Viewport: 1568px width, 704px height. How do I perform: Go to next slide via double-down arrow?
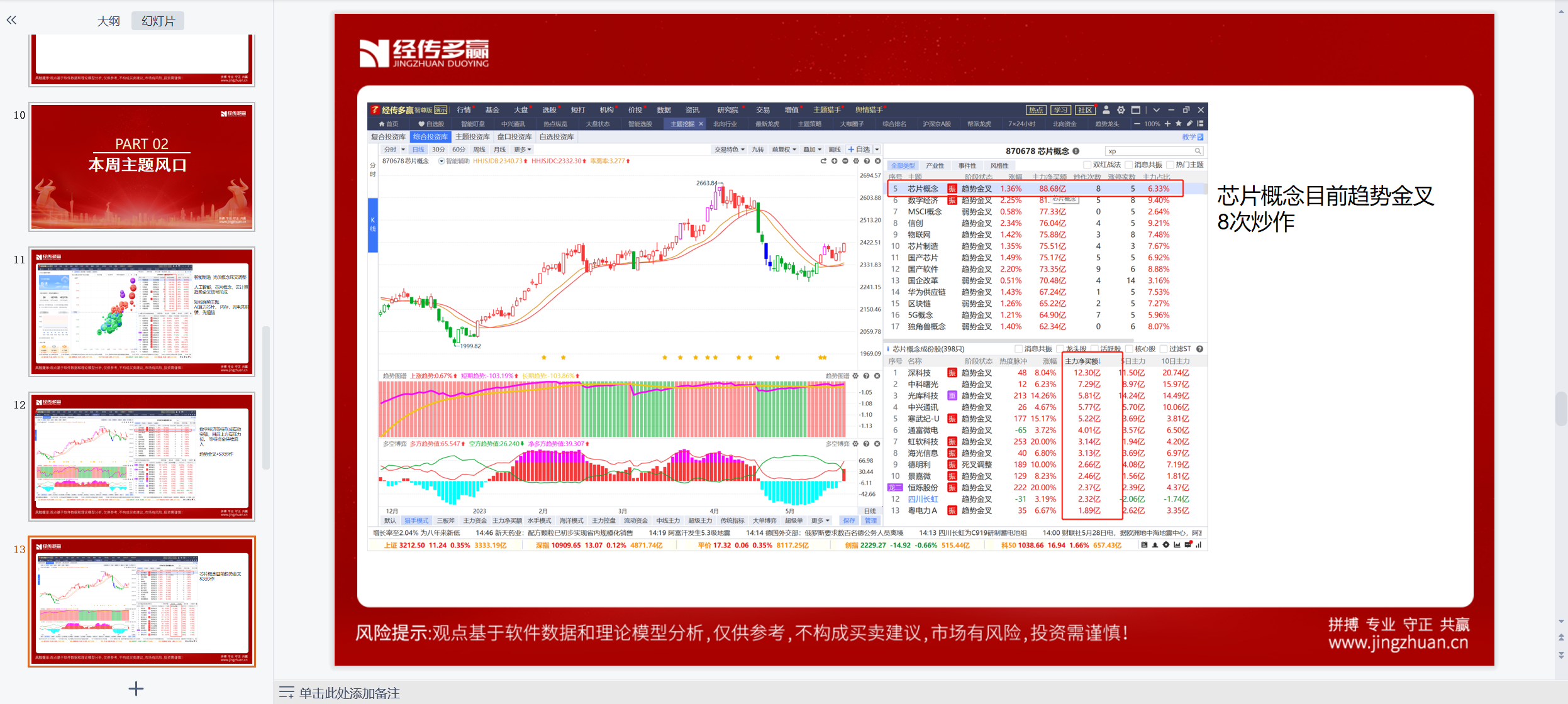click(x=1561, y=655)
